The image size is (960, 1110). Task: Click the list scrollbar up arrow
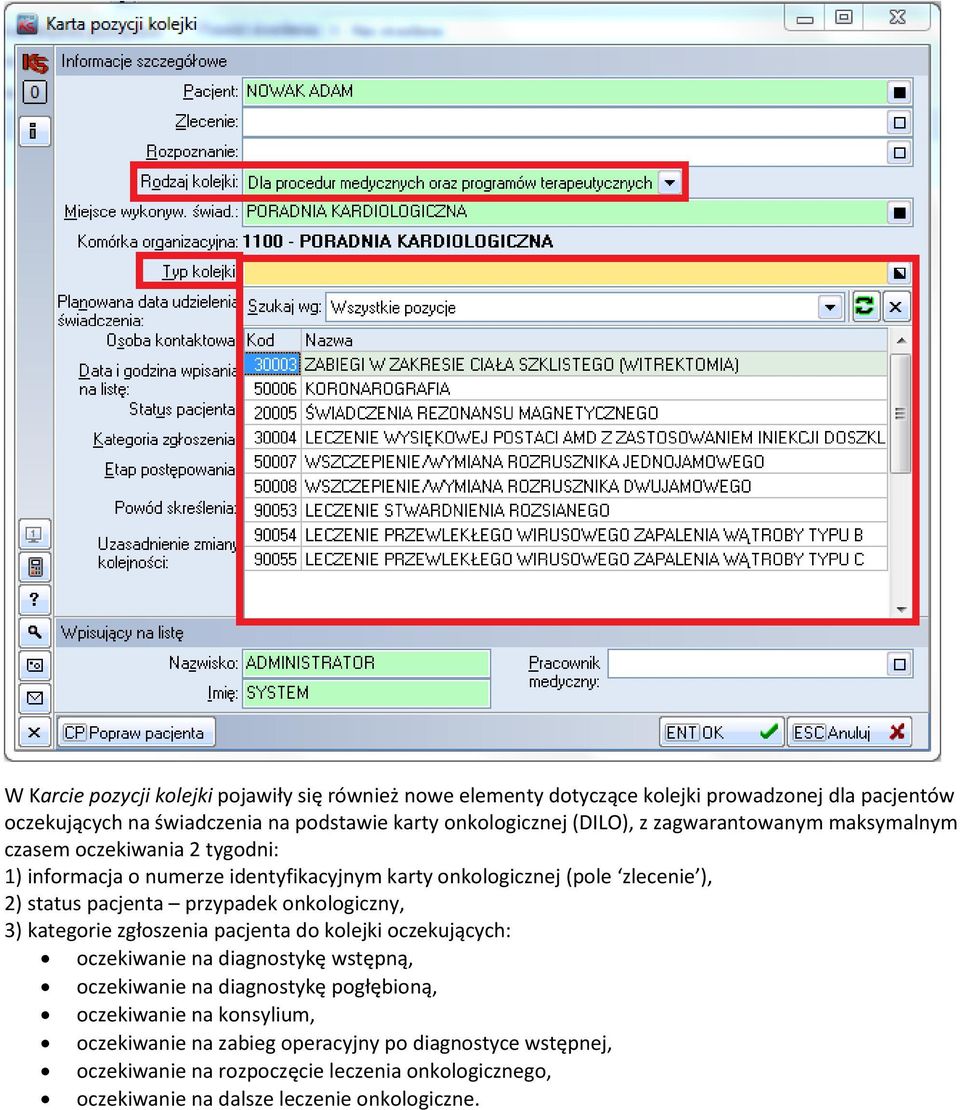[901, 341]
